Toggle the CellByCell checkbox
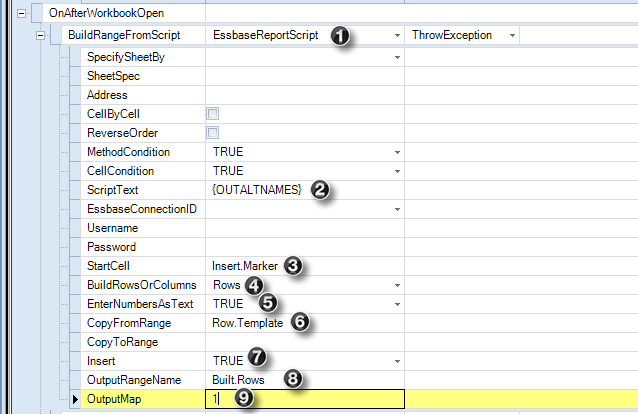 (212, 114)
